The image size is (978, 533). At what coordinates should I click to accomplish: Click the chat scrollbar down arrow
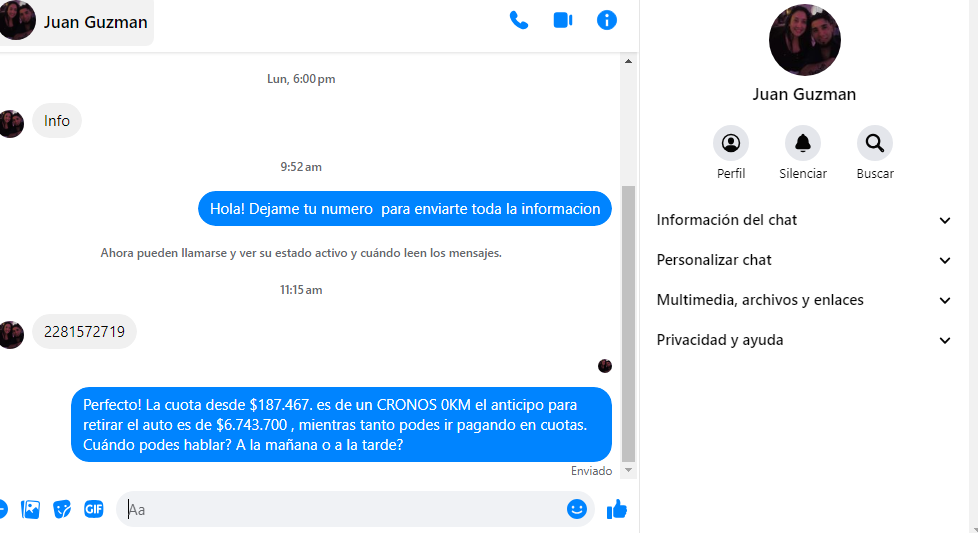pos(628,471)
